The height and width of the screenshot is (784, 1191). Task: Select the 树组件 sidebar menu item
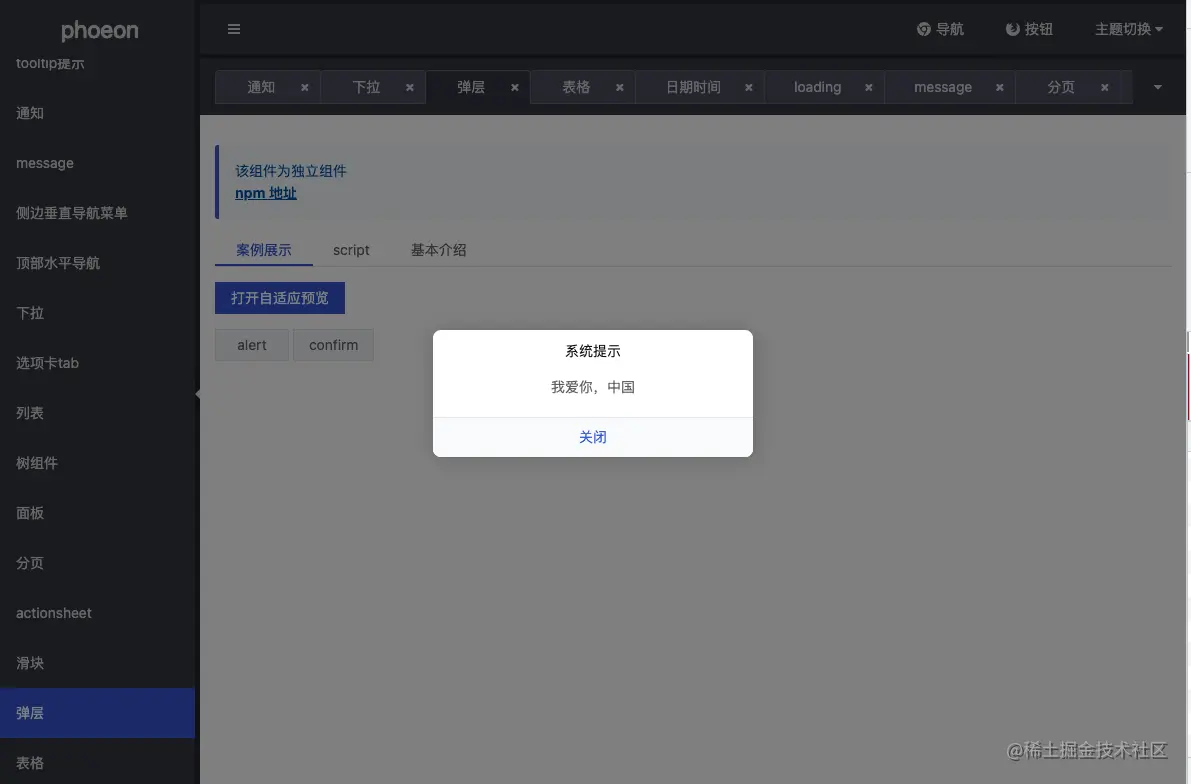[x=36, y=462]
